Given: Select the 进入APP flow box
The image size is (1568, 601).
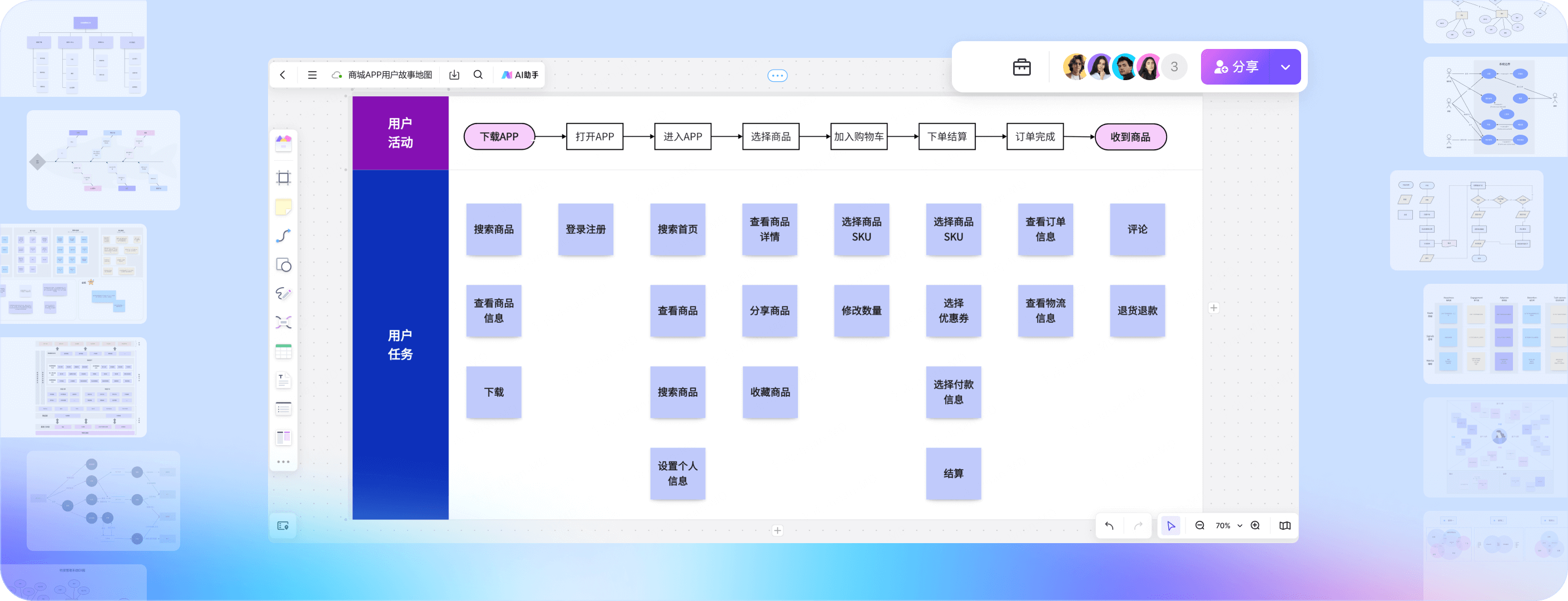Looking at the screenshot, I should pyautogui.click(x=683, y=137).
